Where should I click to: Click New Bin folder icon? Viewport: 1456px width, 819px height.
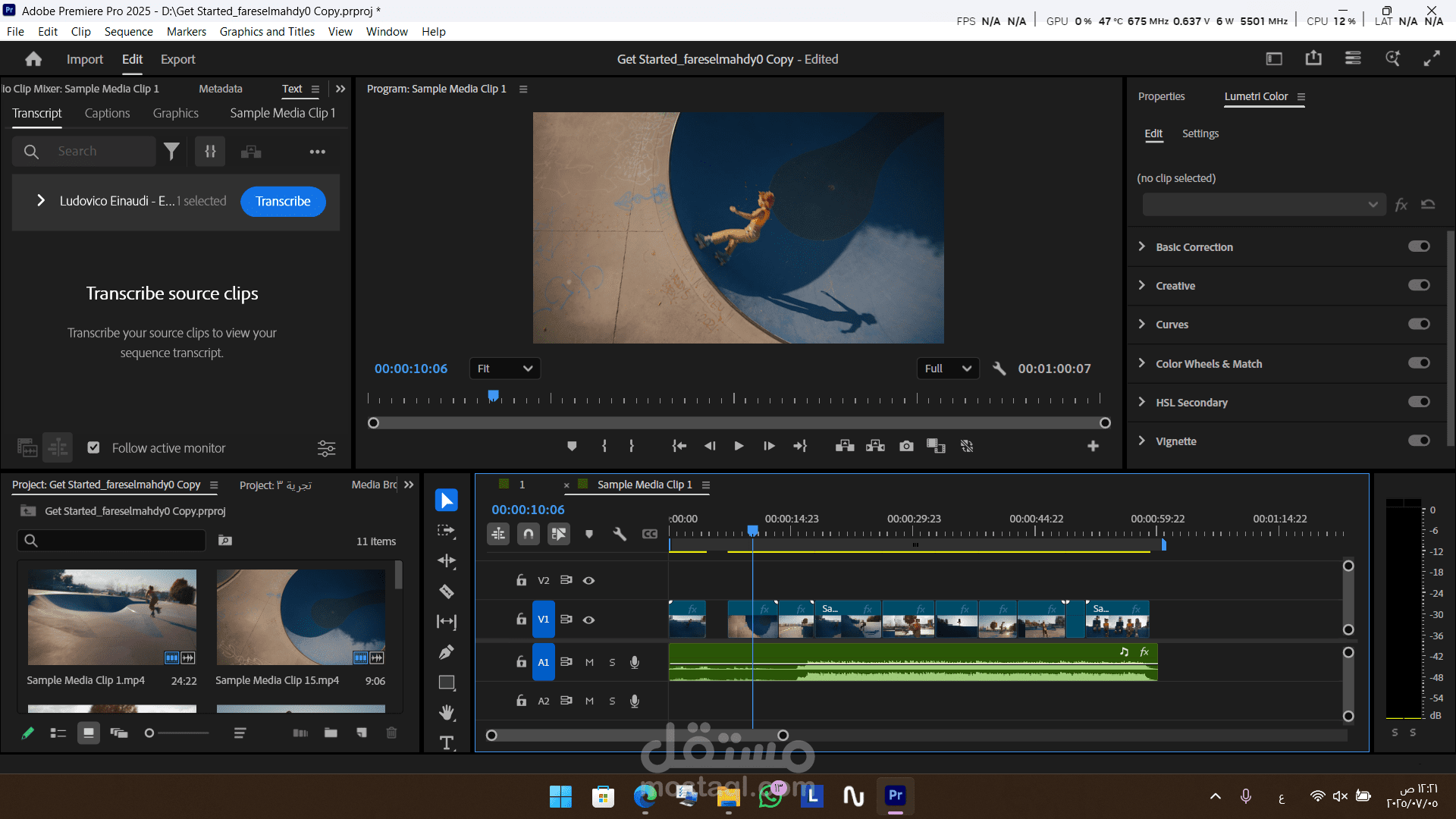331,733
